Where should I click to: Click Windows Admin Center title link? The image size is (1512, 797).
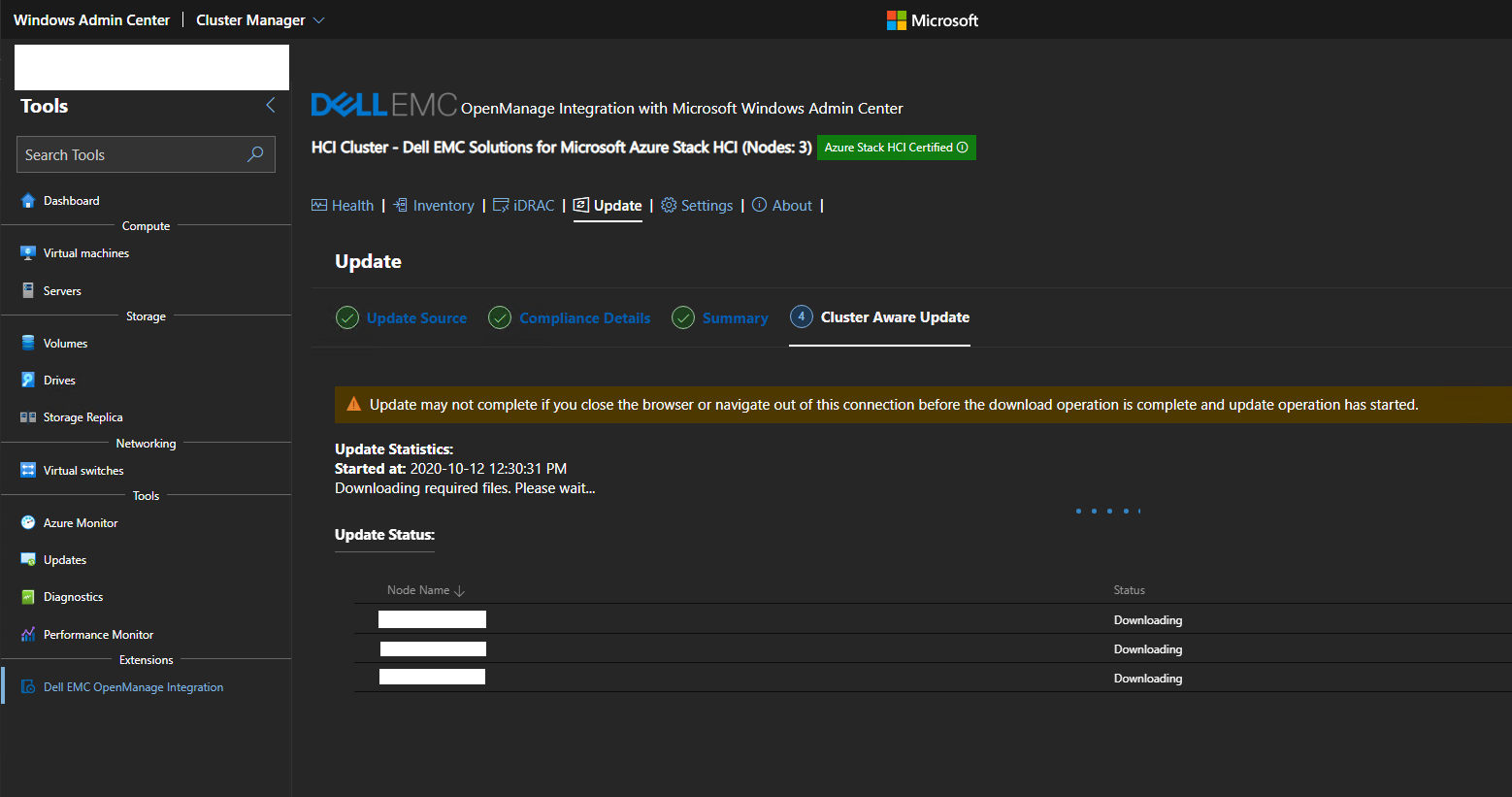pyautogui.click(x=91, y=20)
